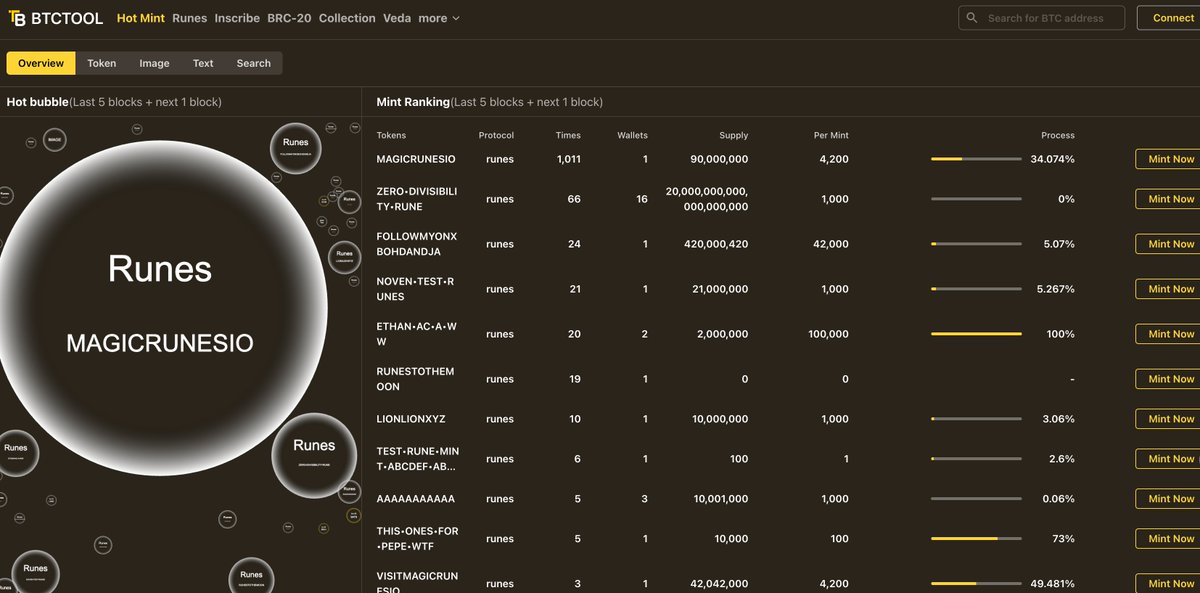Viewport: 1200px width, 593px height.
Task: Click the 42,042,000 supply value
Action: click(x=718, y=584)
